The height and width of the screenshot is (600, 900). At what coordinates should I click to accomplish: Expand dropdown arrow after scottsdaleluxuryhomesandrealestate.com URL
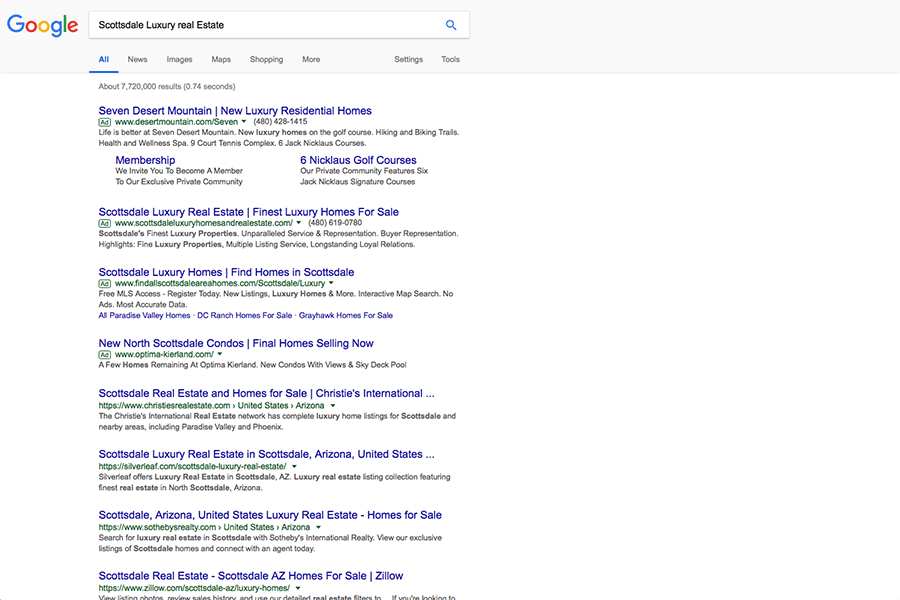[x=298, y=223]
